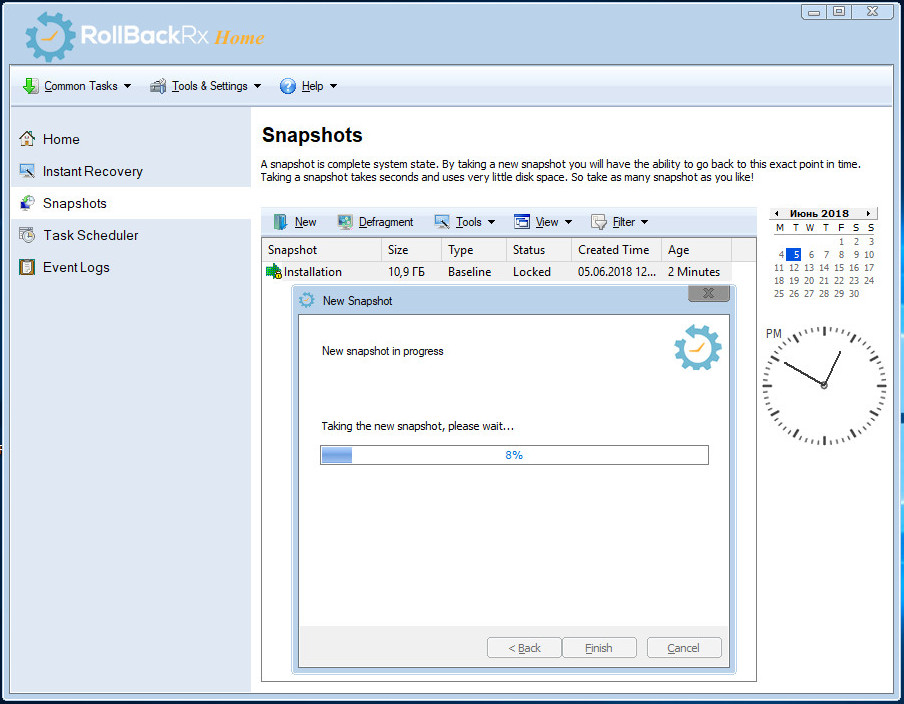This screenshot has height=704, width=904.
Task: Open the Help dropdown arrow
Action: (333, 86)
